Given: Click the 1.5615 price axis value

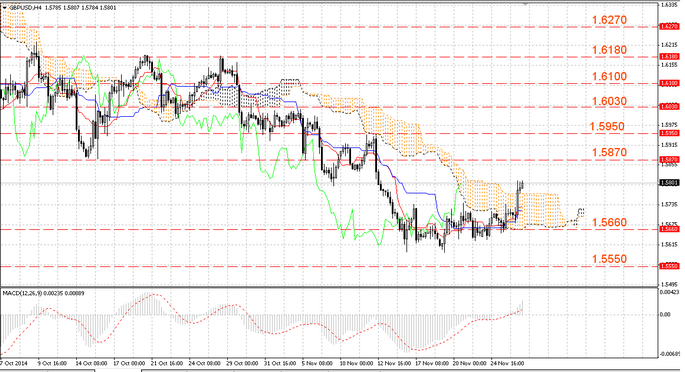Looking at the screenshot, I should pyautogui.click(x=669, y=245).
